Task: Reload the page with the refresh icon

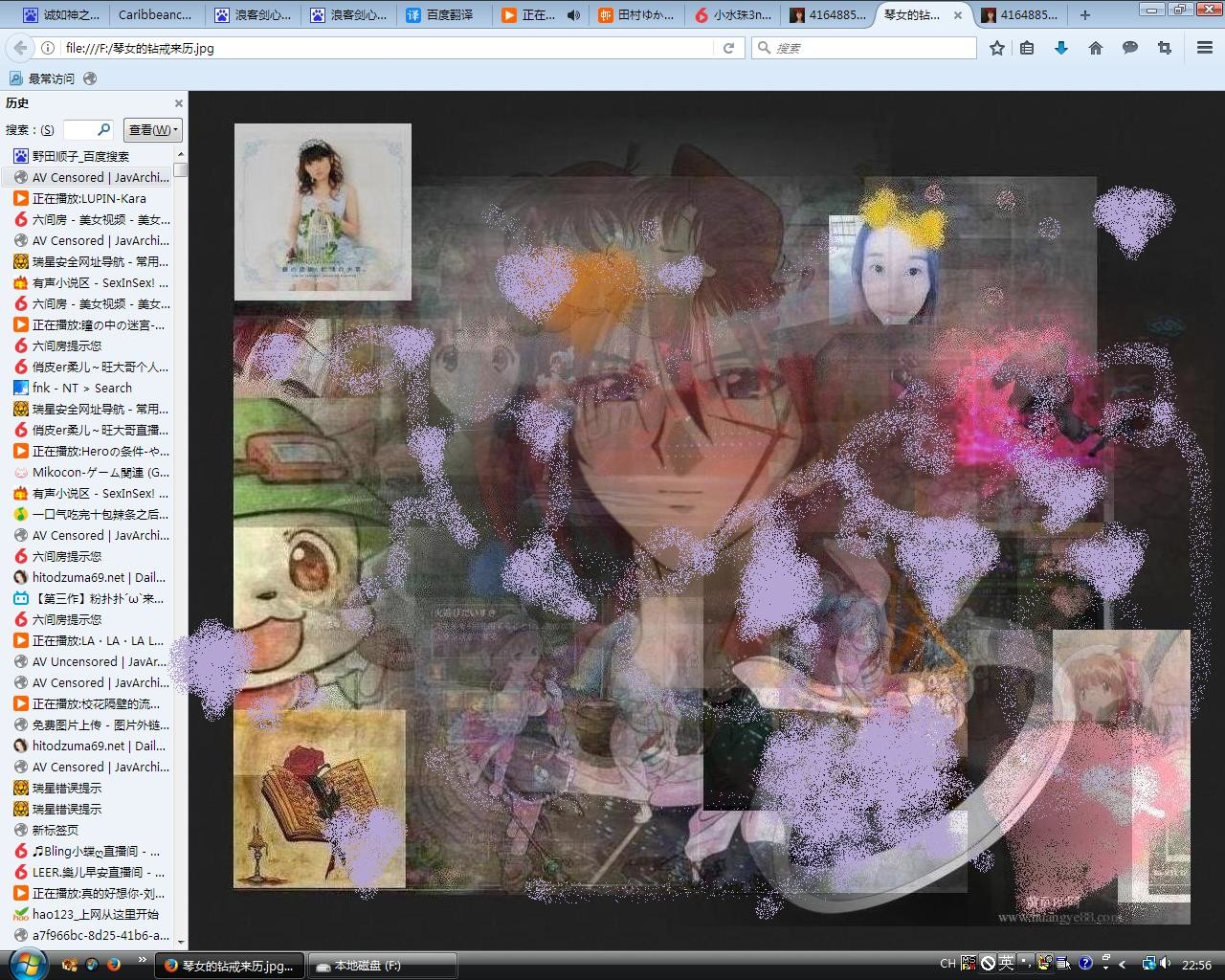Action: coord(728,48)
